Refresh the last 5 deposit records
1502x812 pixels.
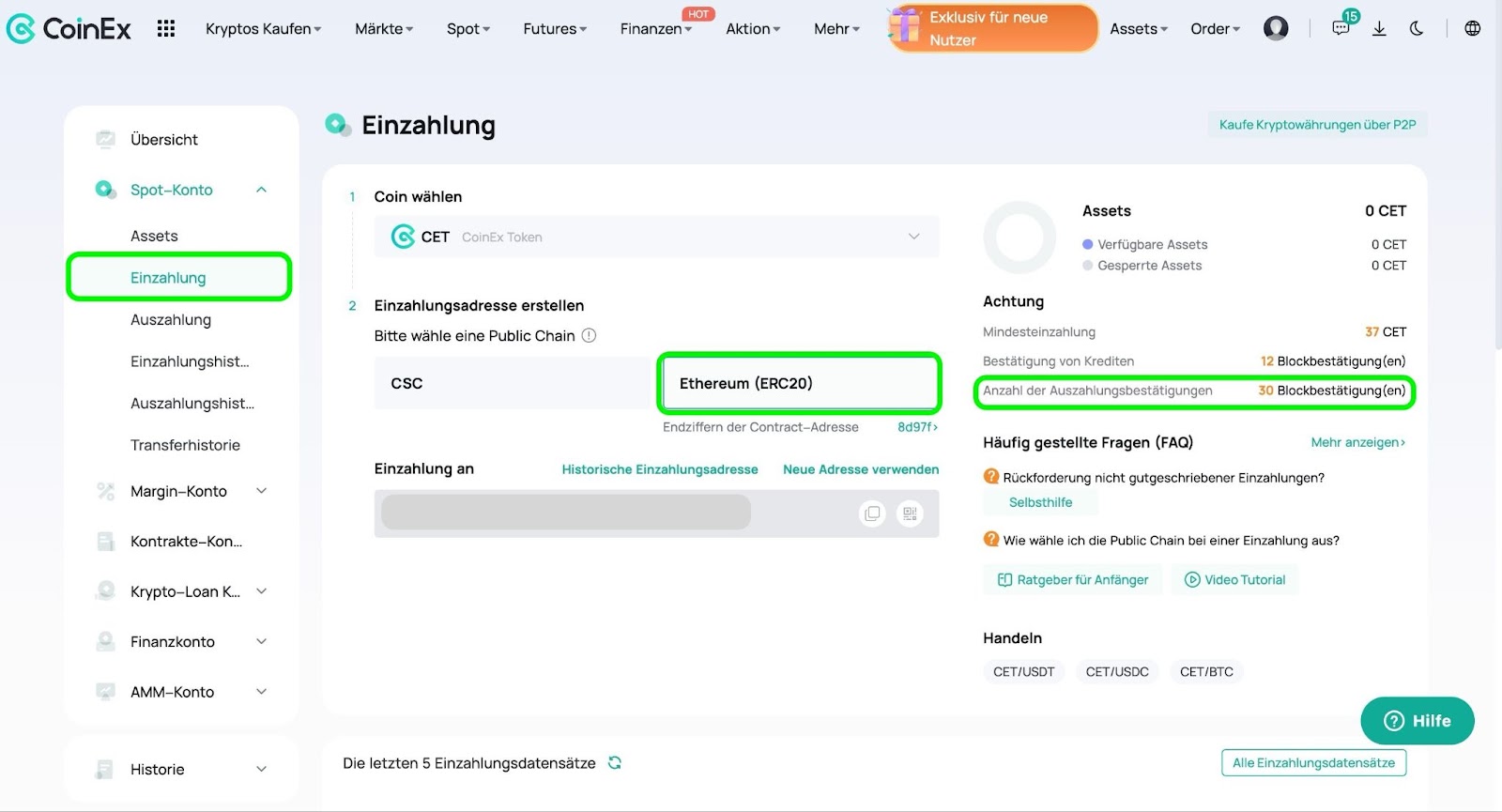click(615, 763)
